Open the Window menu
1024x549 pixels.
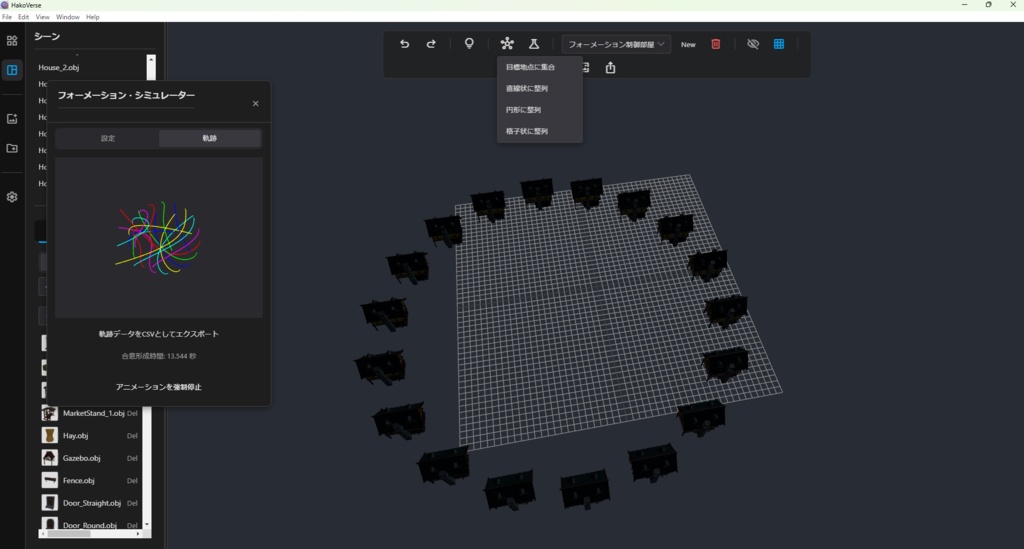tap(67, 17)
